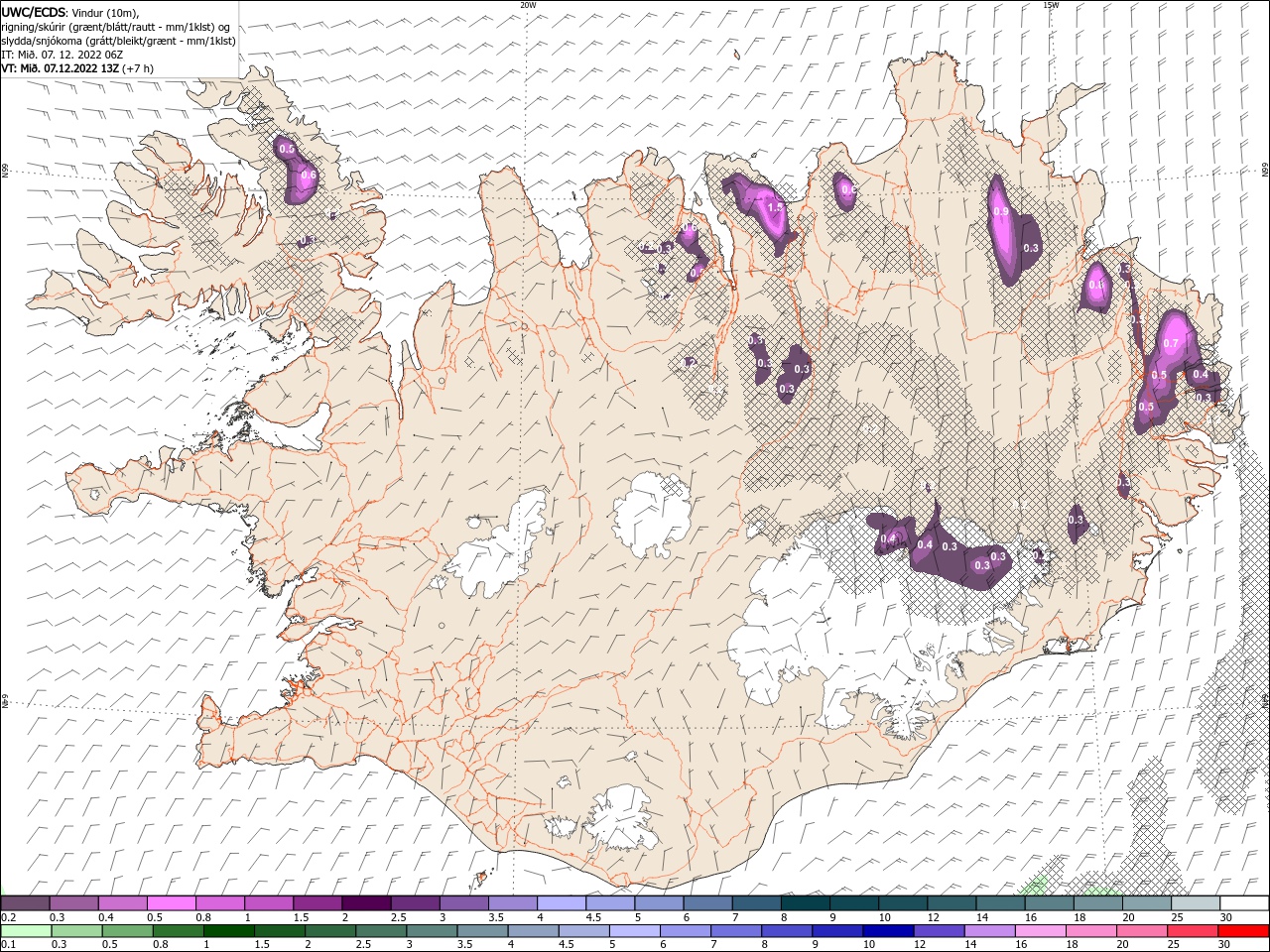
Task: Select the light pink 16 rain-scale swatch
Action: pyautogui.click(x=1040, y=931)
